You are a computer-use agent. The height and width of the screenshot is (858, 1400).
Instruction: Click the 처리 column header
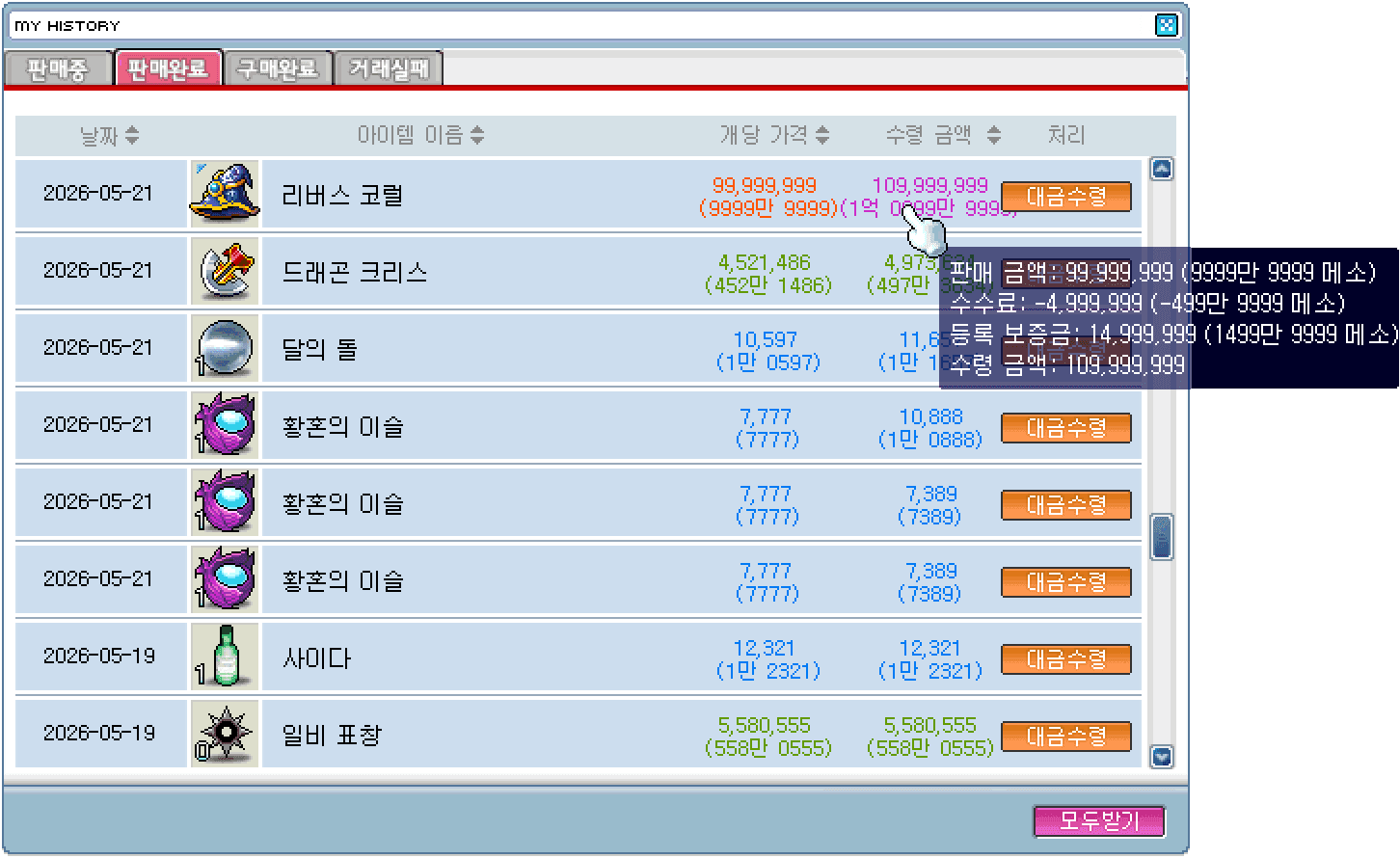pyautogui.click(x=1066, y=136)
